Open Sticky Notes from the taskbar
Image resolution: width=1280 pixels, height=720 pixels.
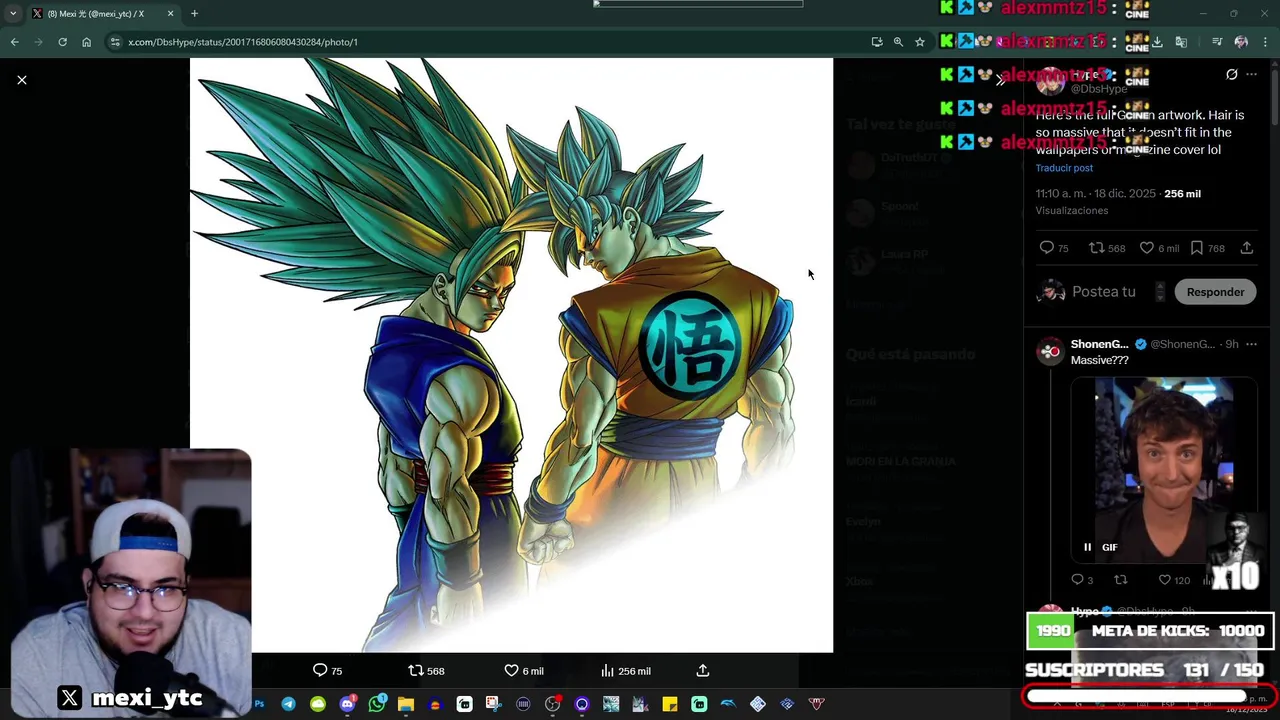[x=669, y=704]
